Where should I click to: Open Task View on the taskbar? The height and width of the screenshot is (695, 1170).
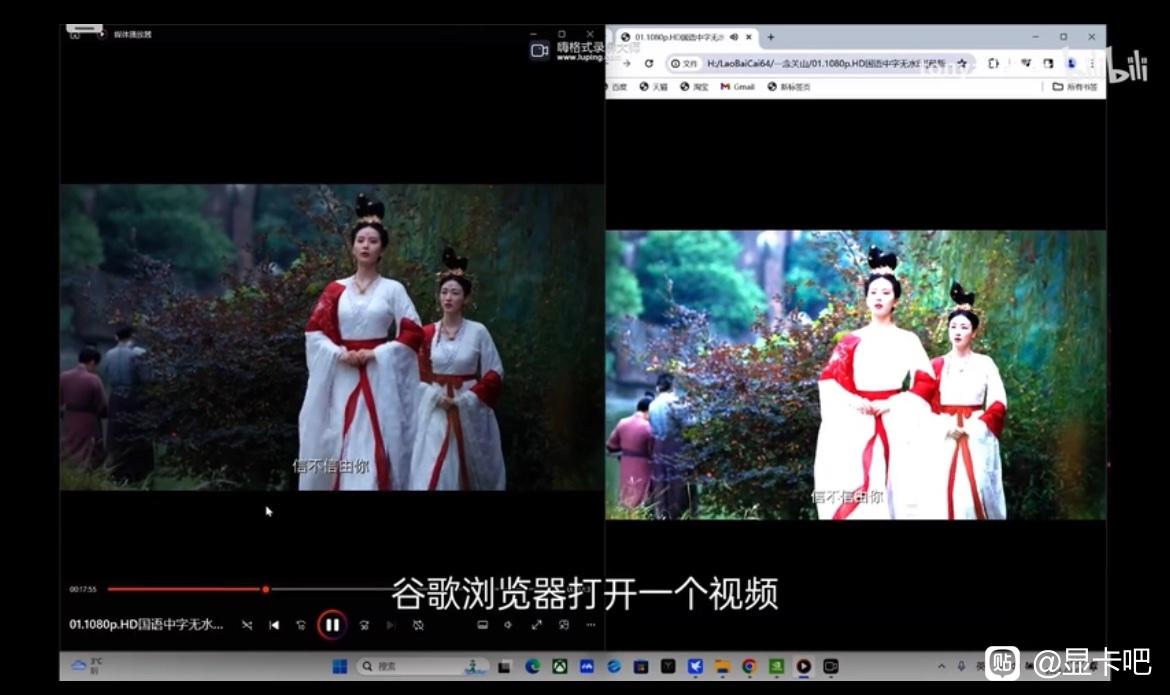pos(504,667)
